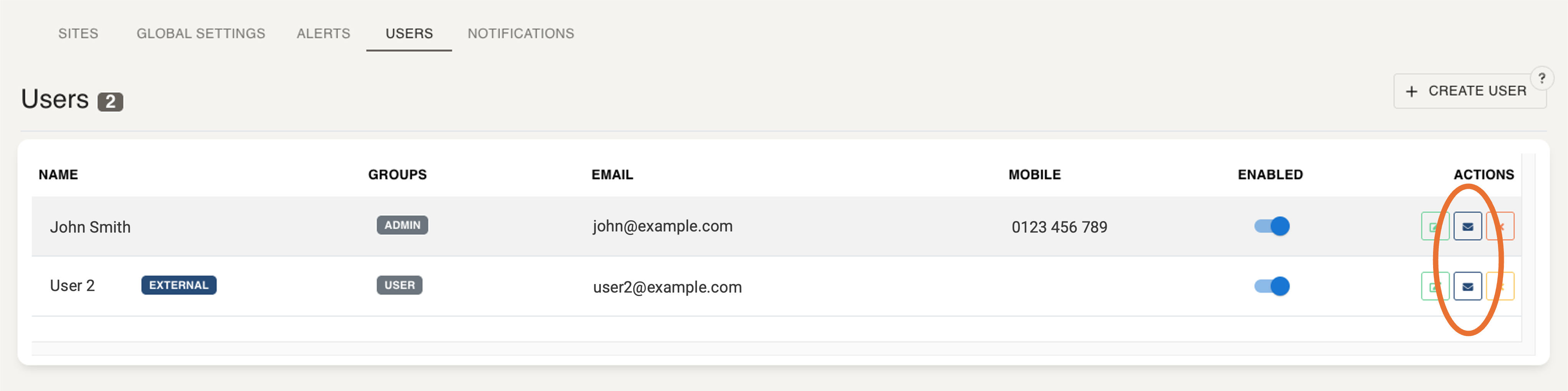Switch to the Sites tab

coord(78,33)
